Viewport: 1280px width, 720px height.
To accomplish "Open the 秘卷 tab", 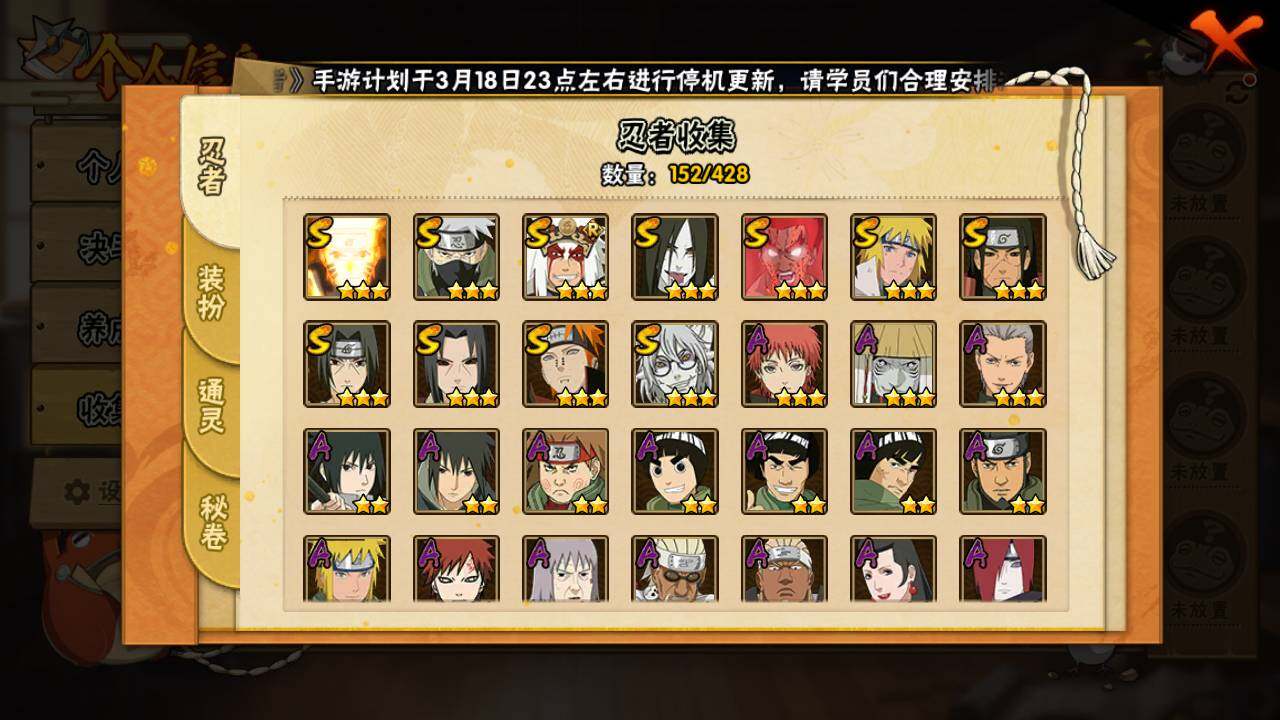I will point(211,522).
